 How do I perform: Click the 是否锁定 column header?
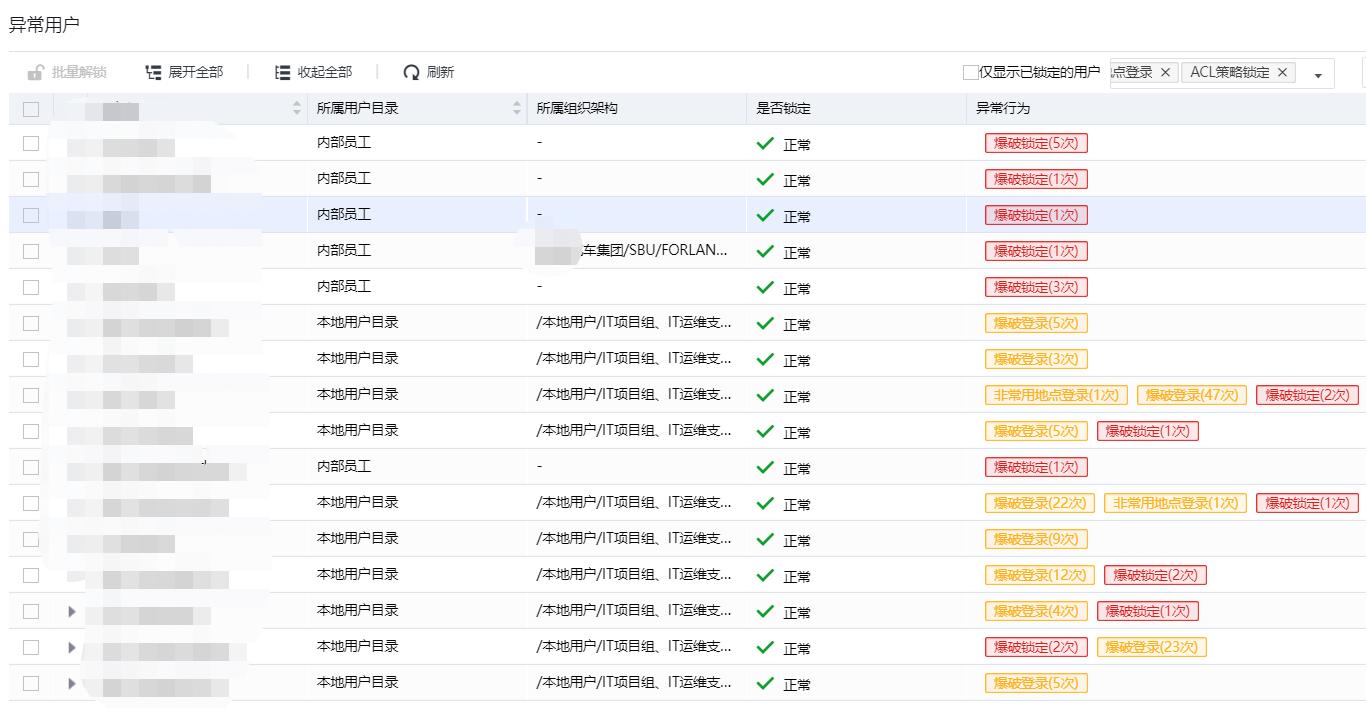click(x=783, y=108)
